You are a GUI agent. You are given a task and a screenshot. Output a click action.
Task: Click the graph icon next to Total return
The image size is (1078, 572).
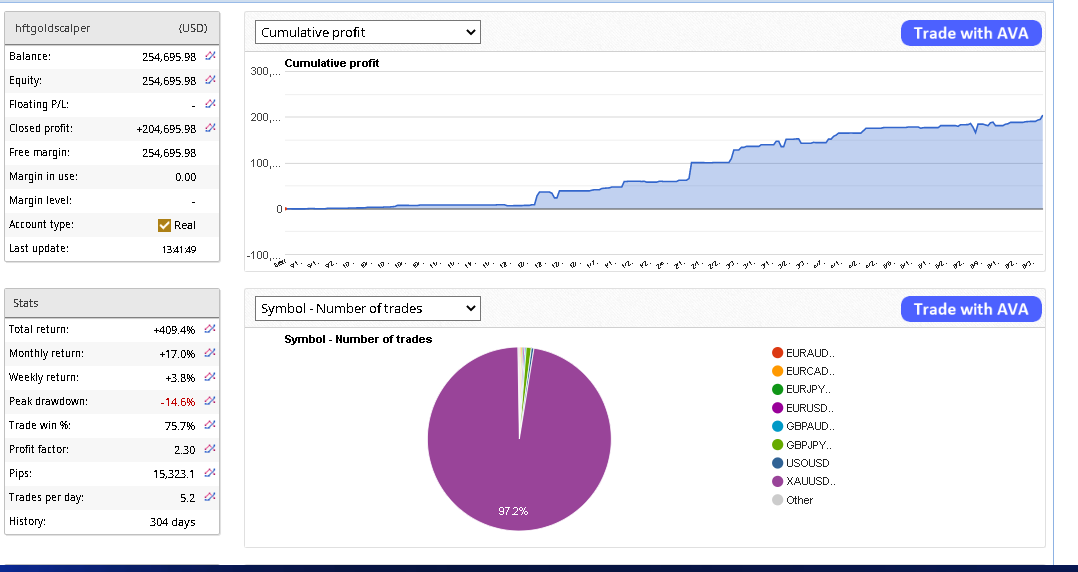tap(210, 329)
